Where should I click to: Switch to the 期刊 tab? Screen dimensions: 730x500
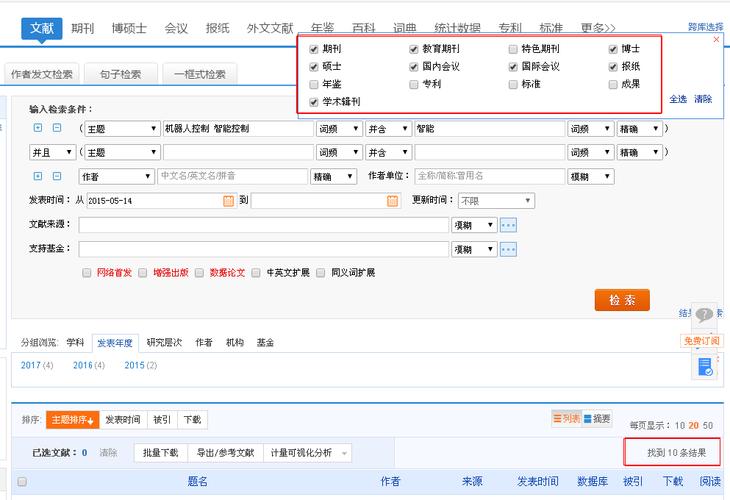coord(82,28)
